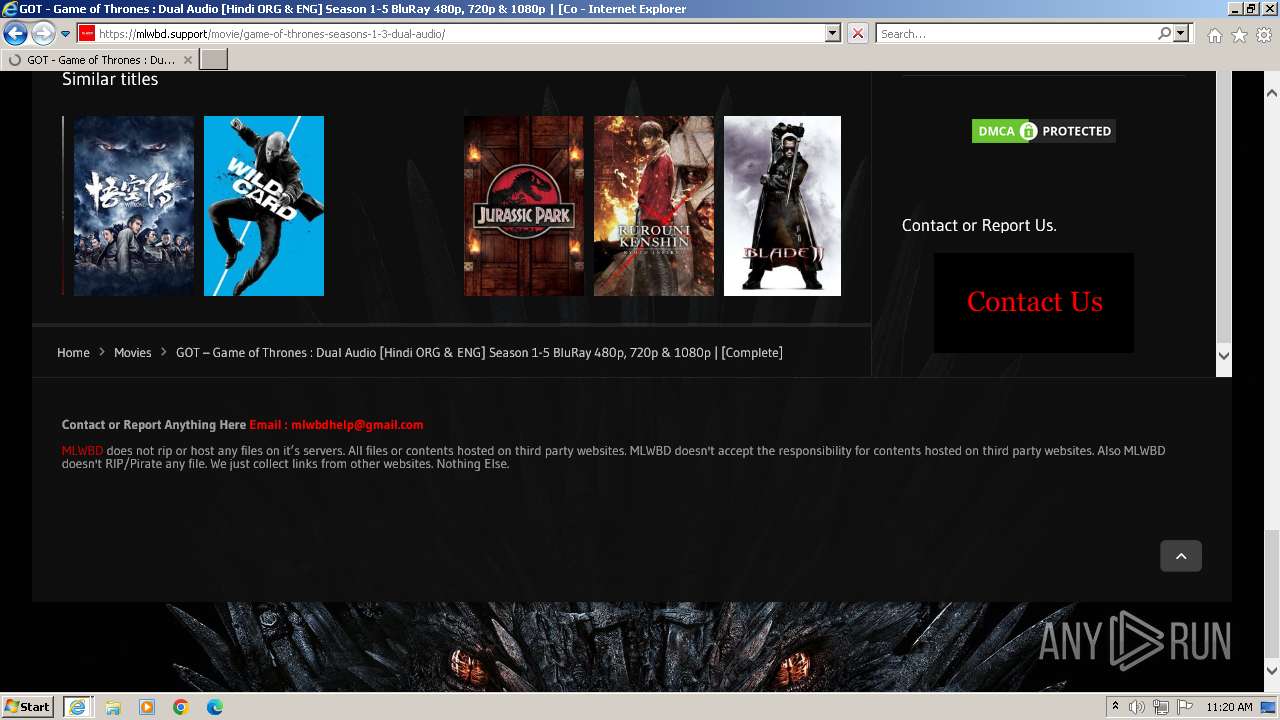Stop page loading with the X button

click(858, 33)
